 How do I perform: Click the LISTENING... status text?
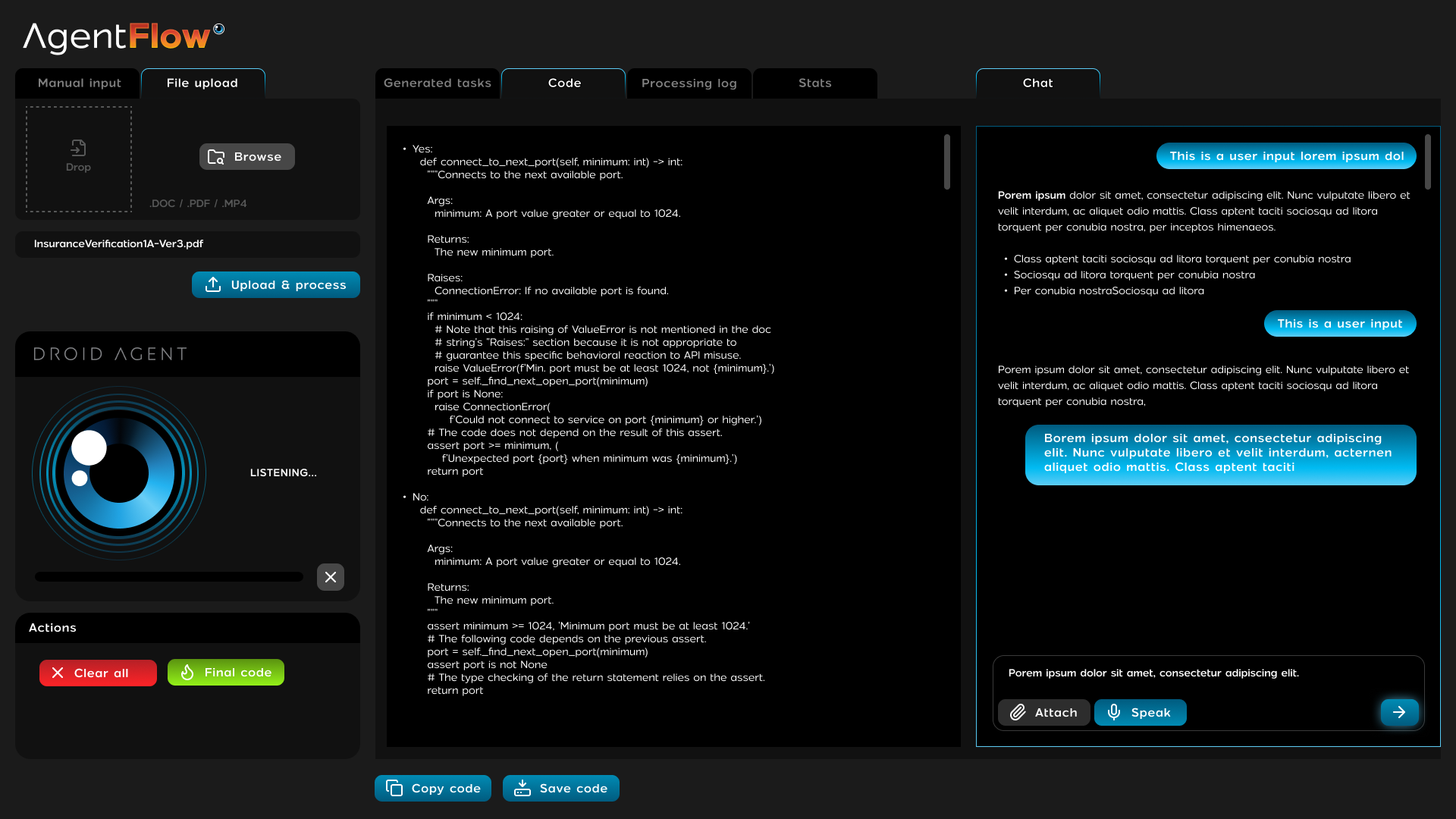[x=284, y=472]
